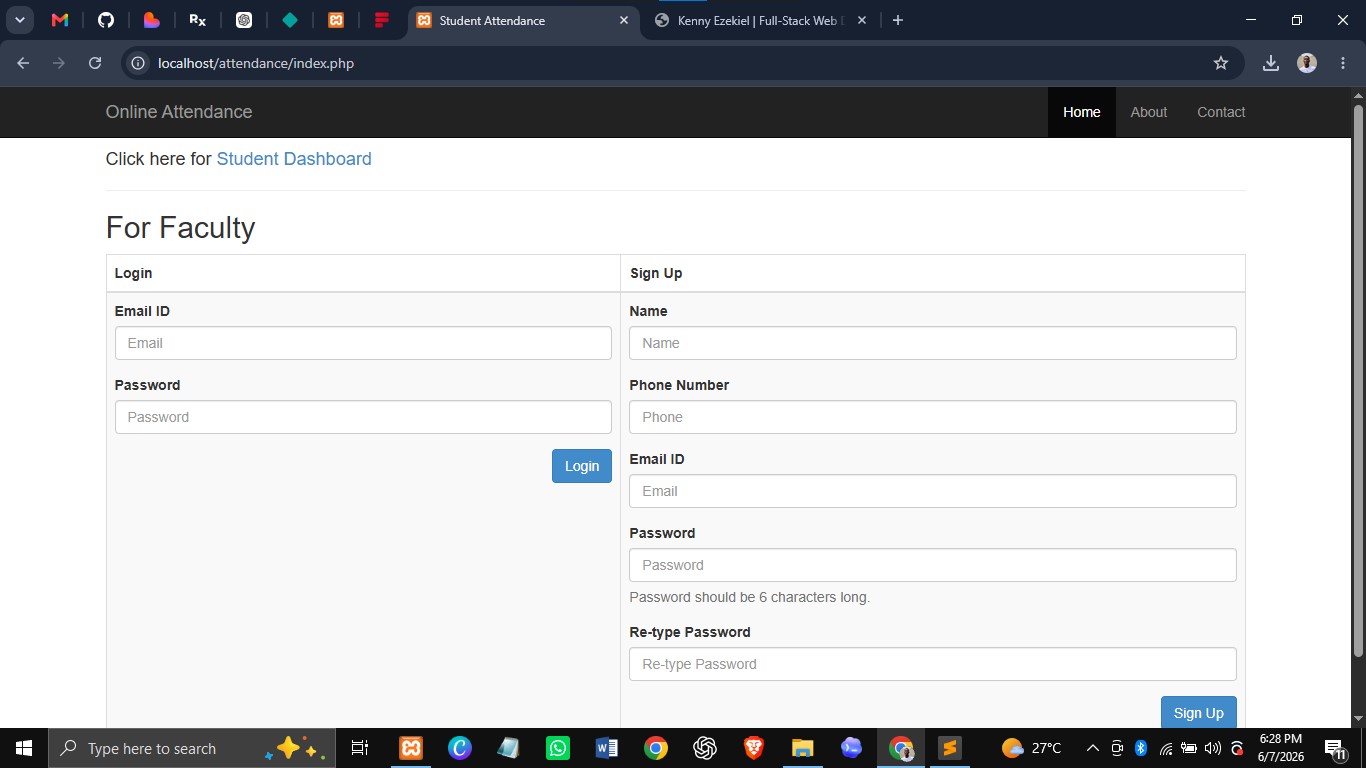Focus the Login Password field
The image size is (1366, 768).
click(x=363, y=417)
